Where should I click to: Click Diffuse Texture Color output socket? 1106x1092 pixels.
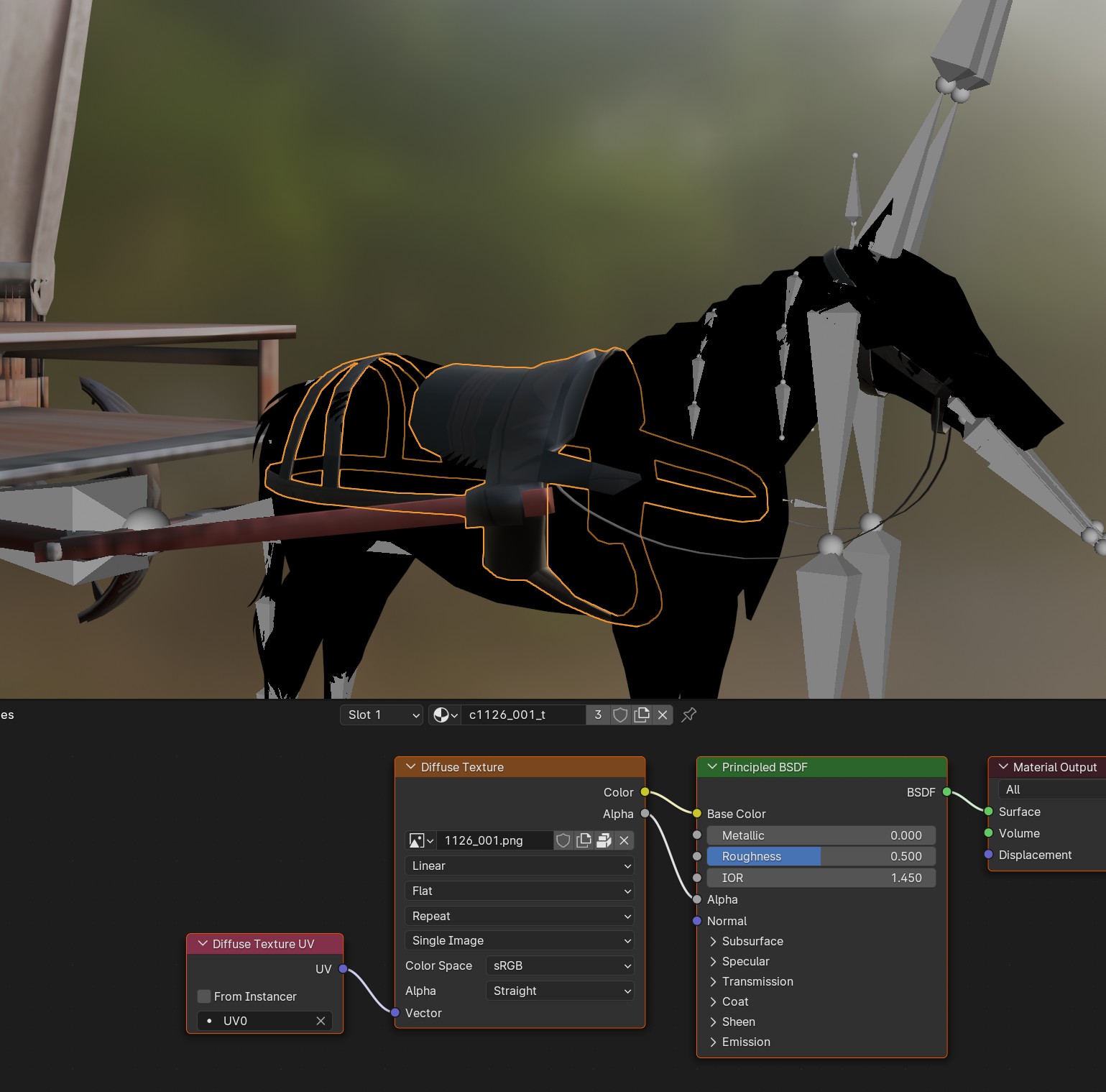point(645,792)
